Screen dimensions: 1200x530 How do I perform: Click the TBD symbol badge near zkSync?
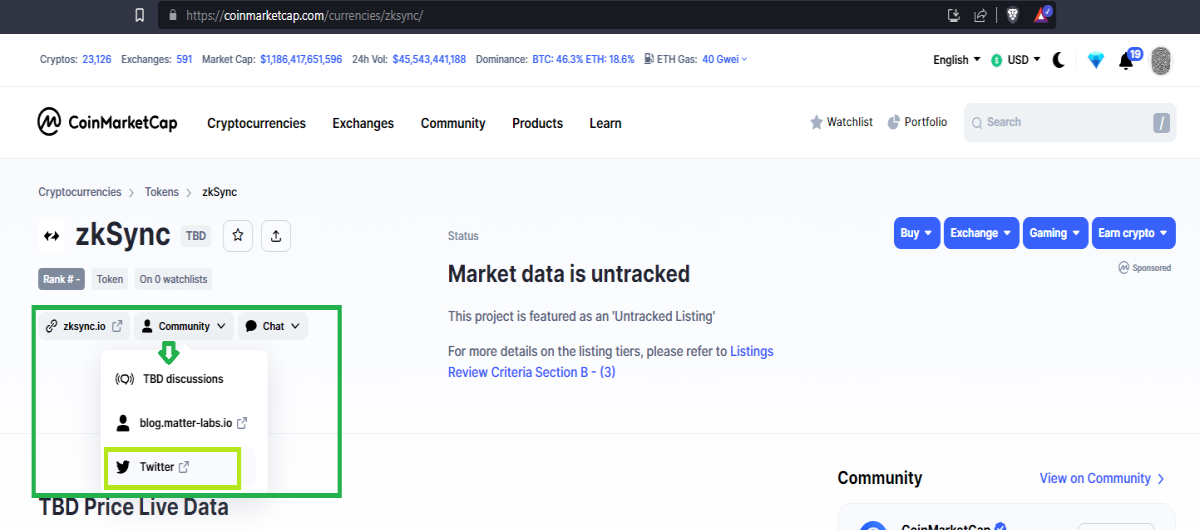click(x=196, y=236)
